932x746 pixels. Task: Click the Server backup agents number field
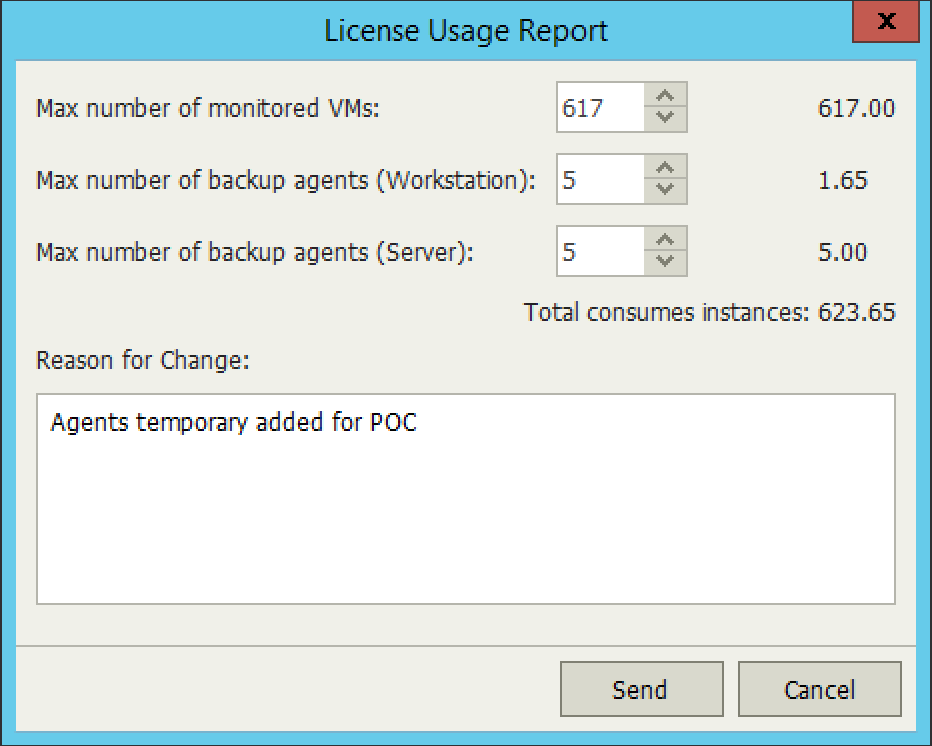coord(600,251)
